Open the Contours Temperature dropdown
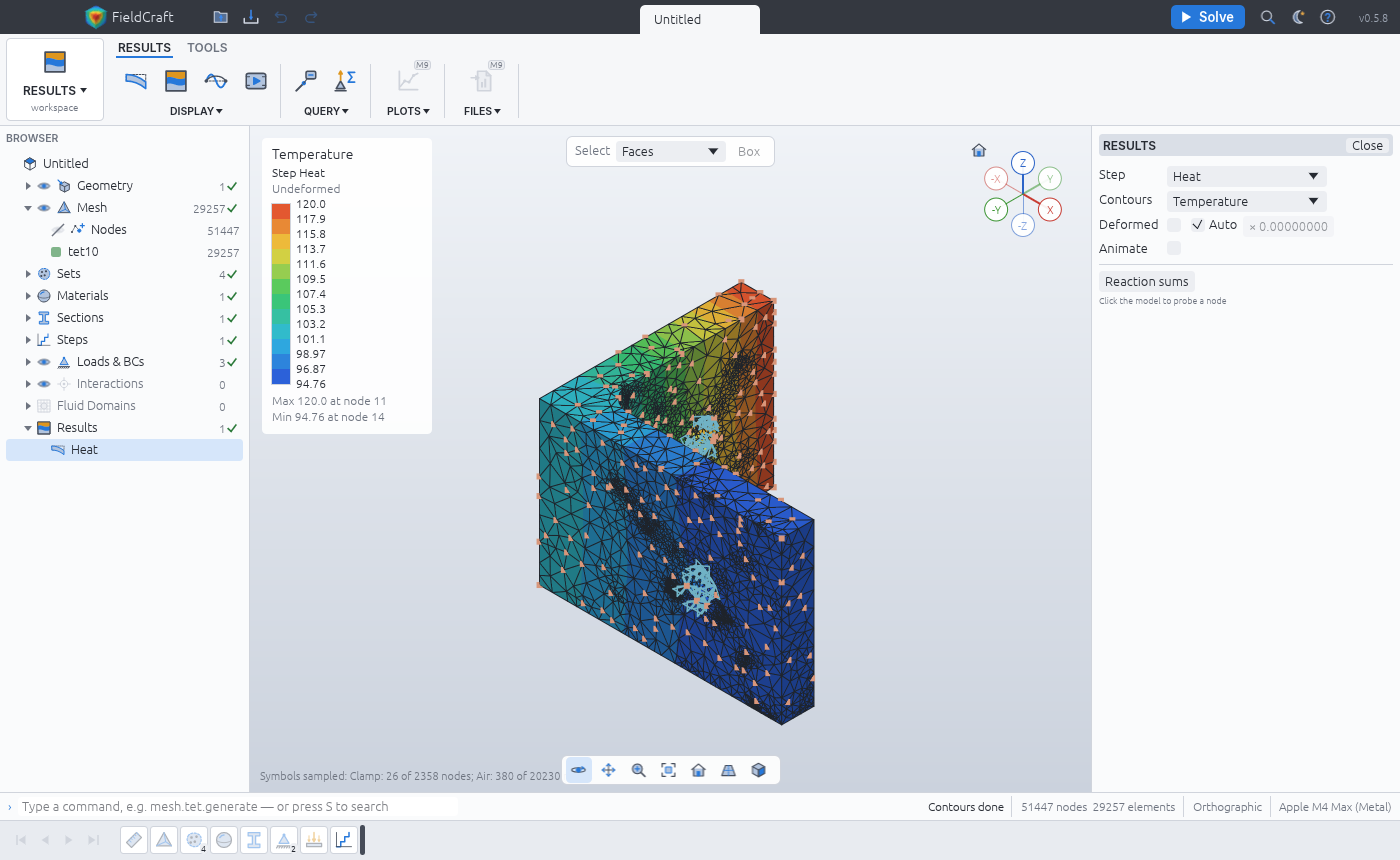This screenshot has width=1400, height=860. (x=1247, y=201)
